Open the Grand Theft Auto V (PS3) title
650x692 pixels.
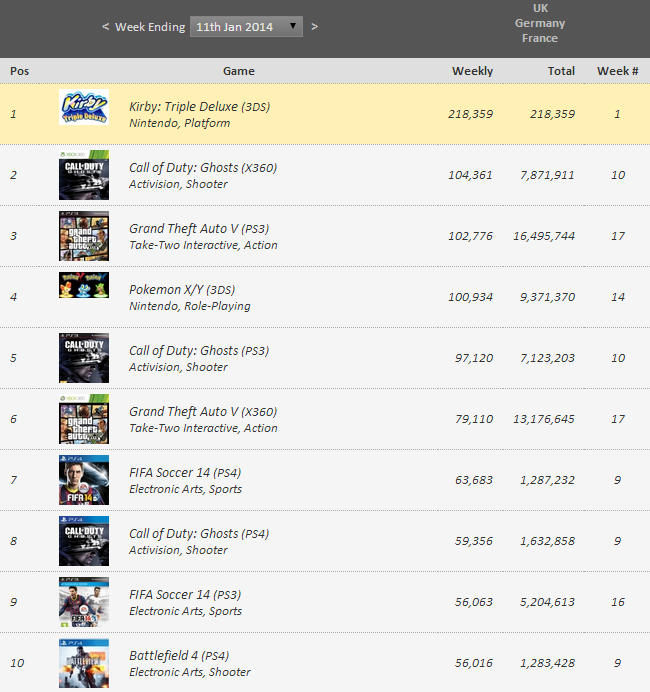tap(199, 229)
